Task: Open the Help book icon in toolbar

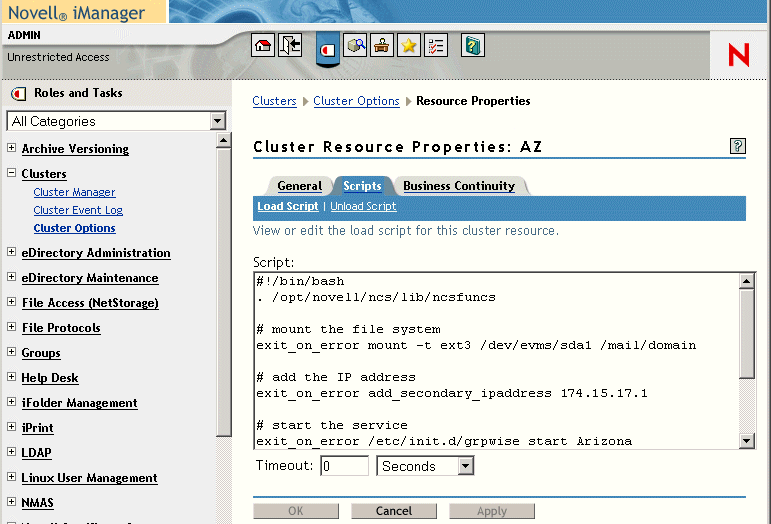Action: tap(473, 45)
